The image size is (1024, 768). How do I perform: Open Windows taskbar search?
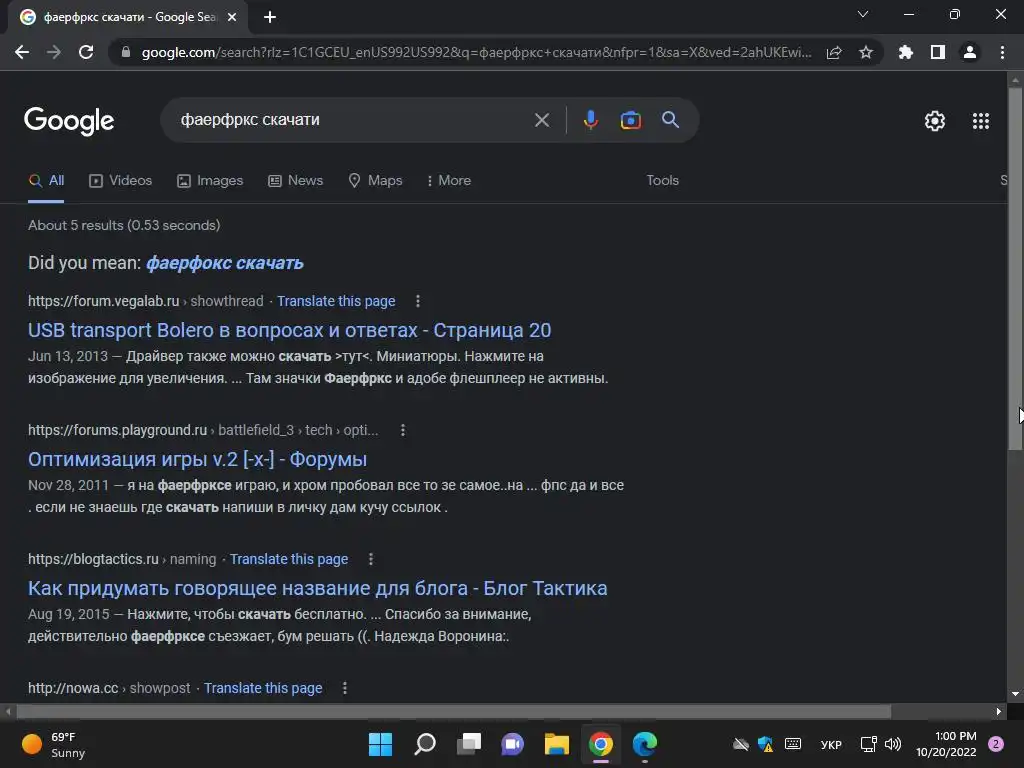click(x=424, y=744)
